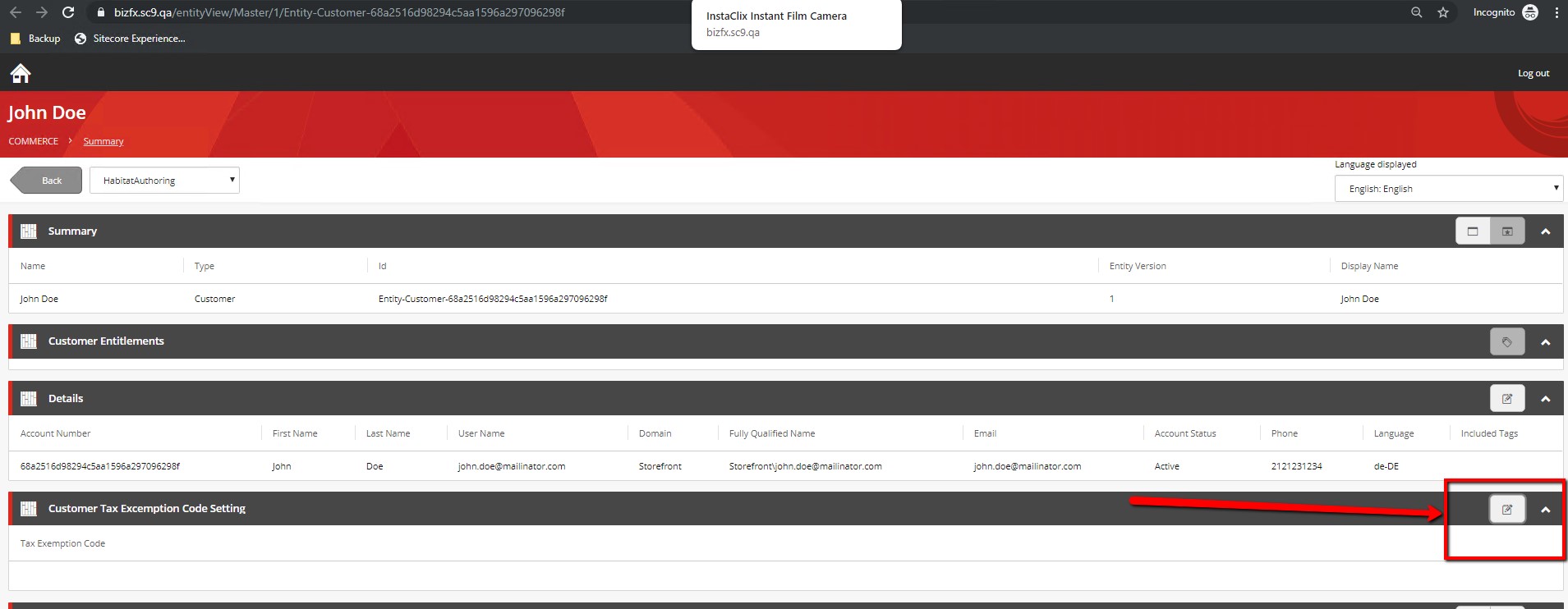Click the Display Name value John Doe
This screenshot has height=609, width=1568.
[1360, 299]
